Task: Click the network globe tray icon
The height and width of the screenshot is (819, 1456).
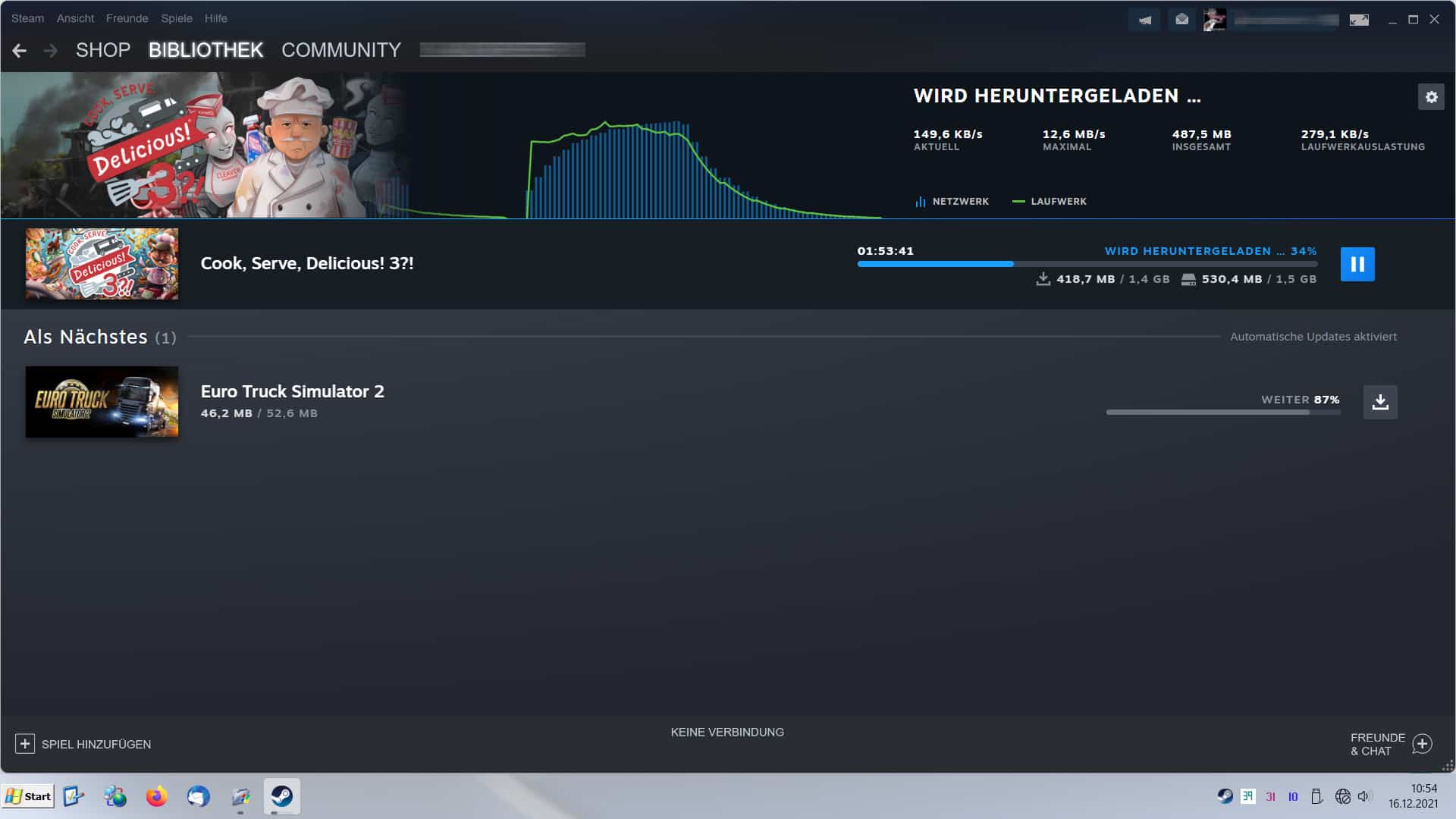Action: pos(1342,796)
